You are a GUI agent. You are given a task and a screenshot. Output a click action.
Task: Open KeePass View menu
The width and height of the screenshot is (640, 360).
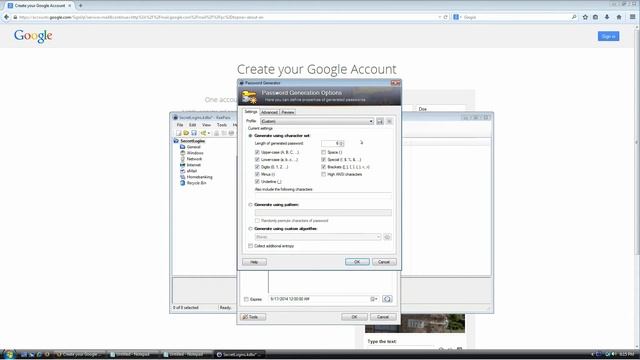pos(207,125)
